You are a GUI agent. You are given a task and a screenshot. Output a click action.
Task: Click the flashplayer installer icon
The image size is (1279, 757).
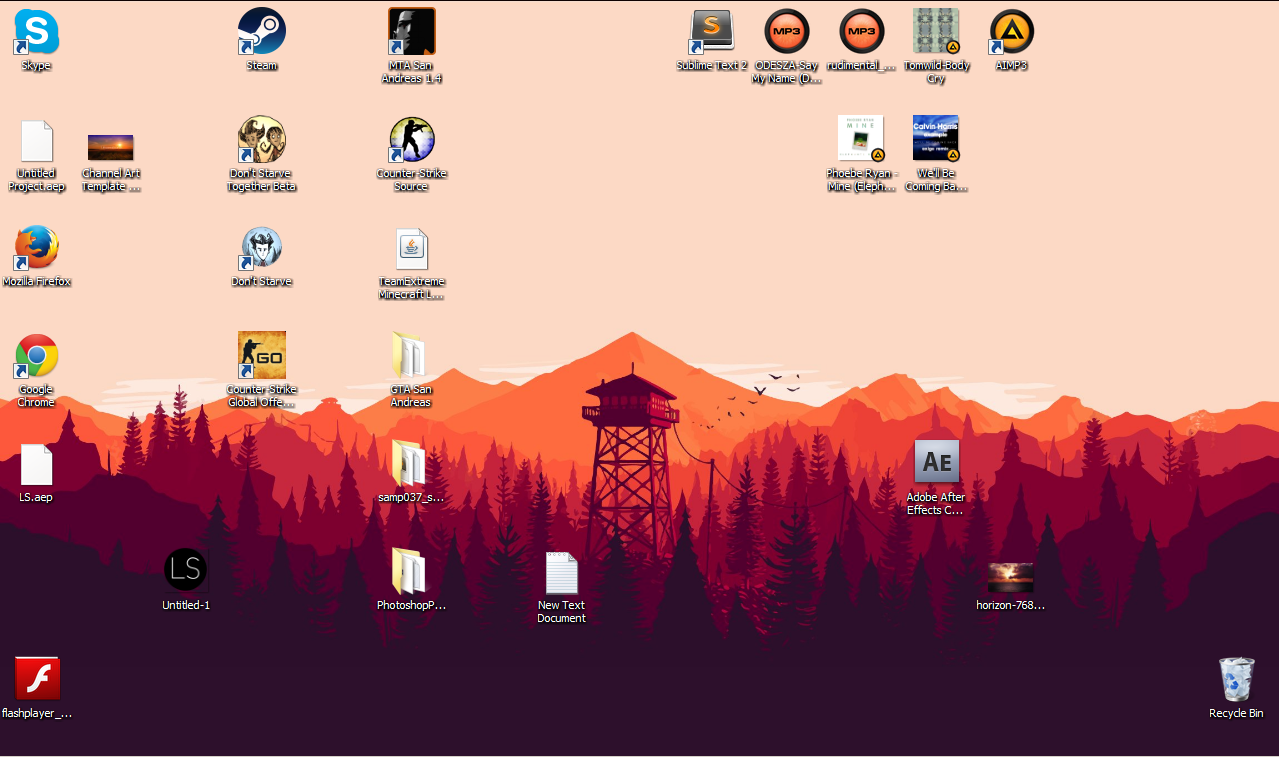pyautogui.click(x=37, y=680)
